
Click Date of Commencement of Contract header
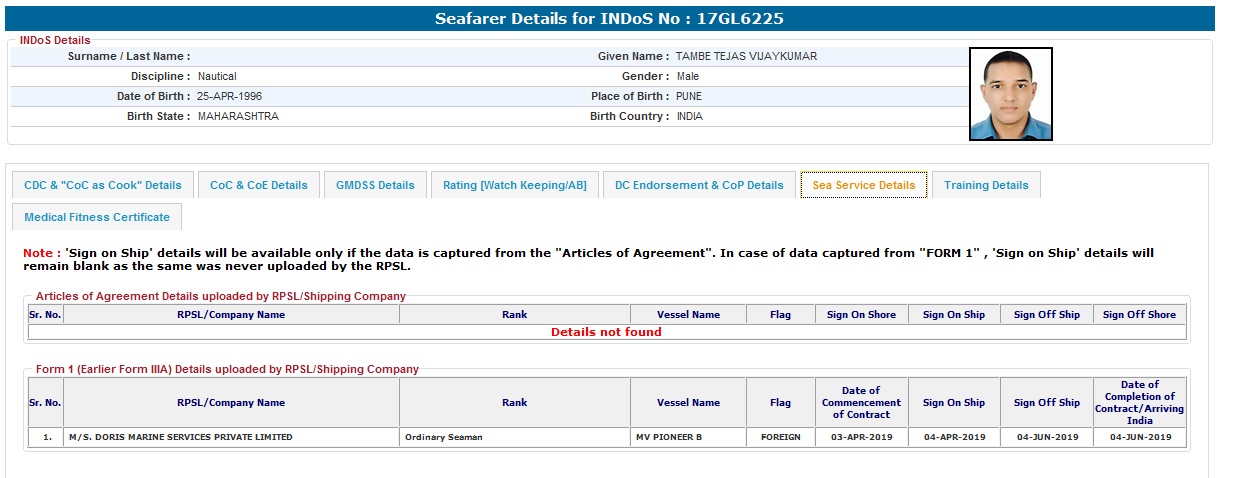coord(861,403)
